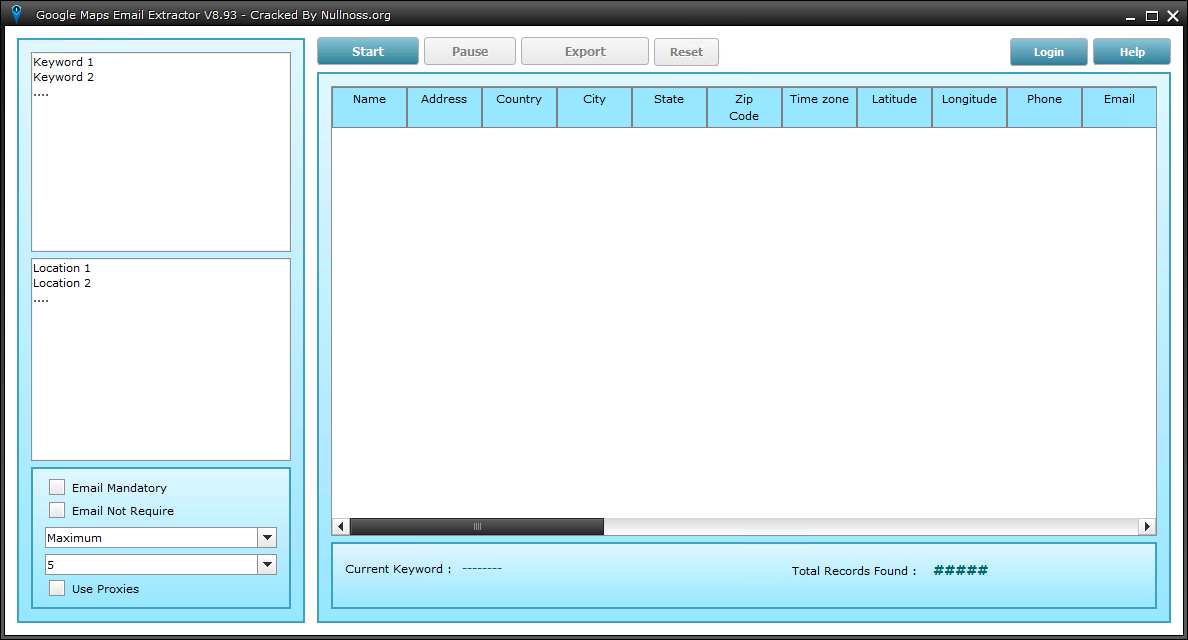The width and height of the screenshot is (1188, 640).
Task: Click the window title text "Google Maps Email Extractor V8.93"
Action: click(136, 15)
